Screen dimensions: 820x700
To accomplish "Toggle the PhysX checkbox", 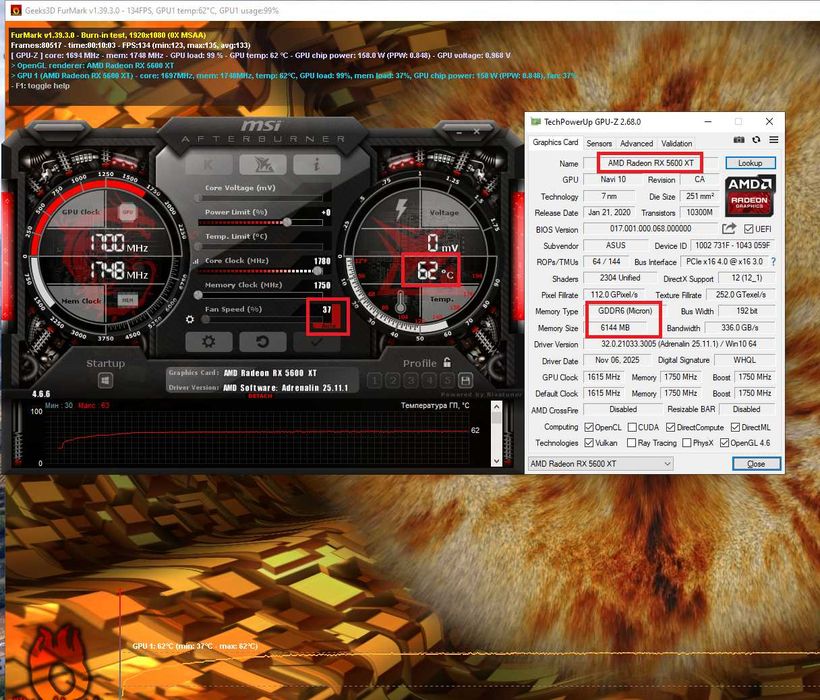I will tap(687, 443).
